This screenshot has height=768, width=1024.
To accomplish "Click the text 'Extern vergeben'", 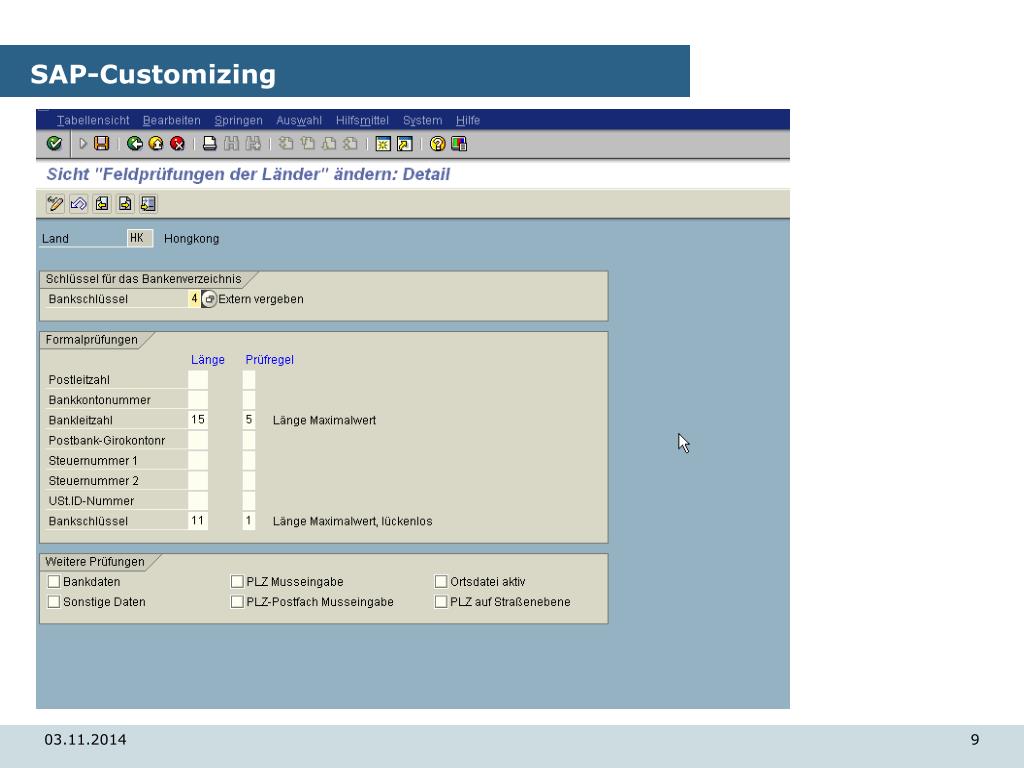I will 261,299.
